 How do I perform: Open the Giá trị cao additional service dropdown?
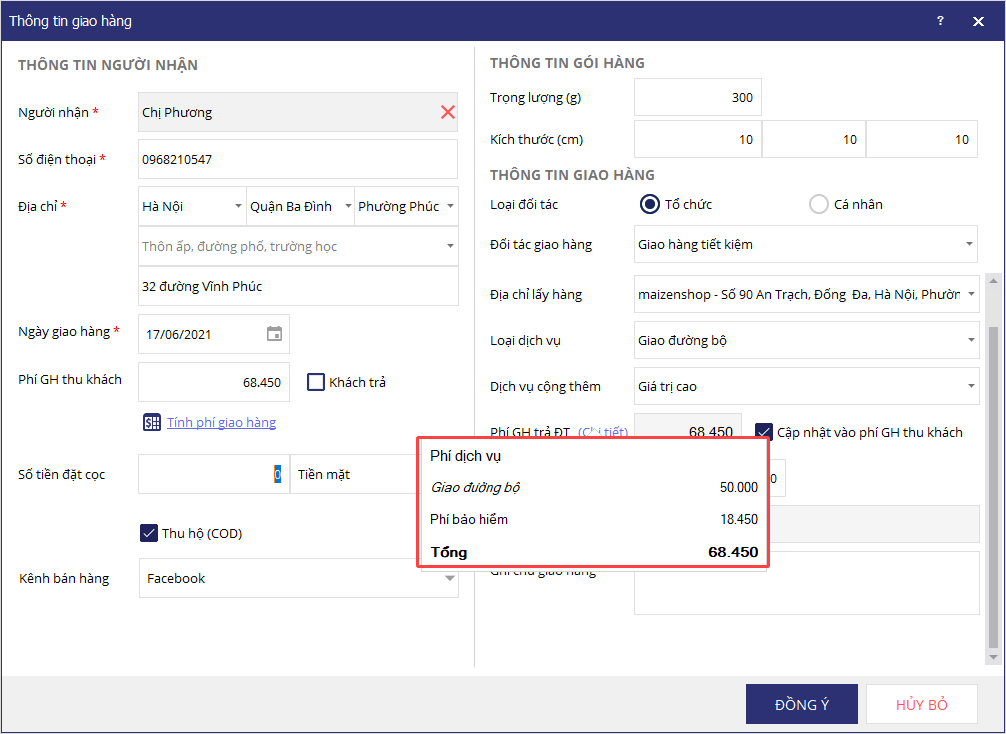[806, 386]
